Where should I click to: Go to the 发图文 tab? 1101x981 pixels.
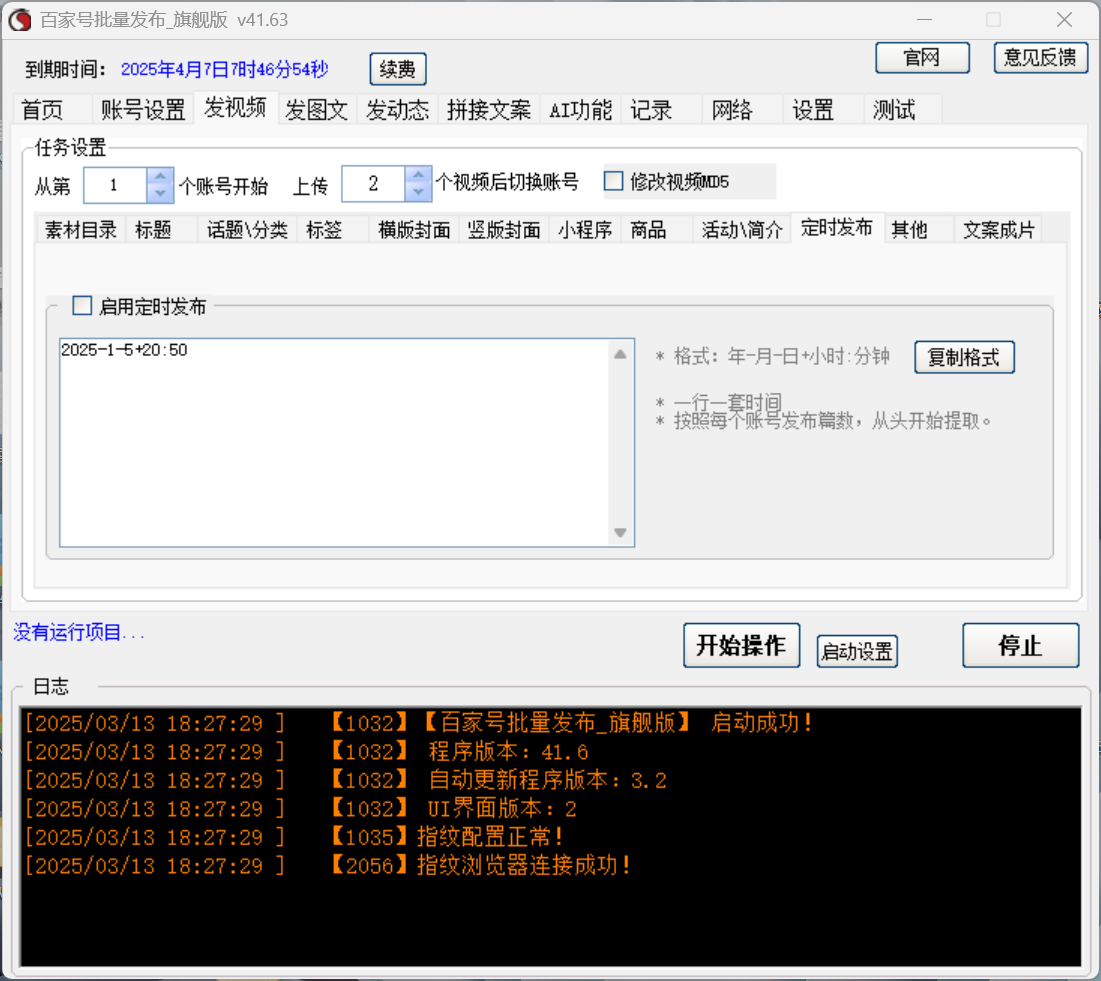click(317, 110)
